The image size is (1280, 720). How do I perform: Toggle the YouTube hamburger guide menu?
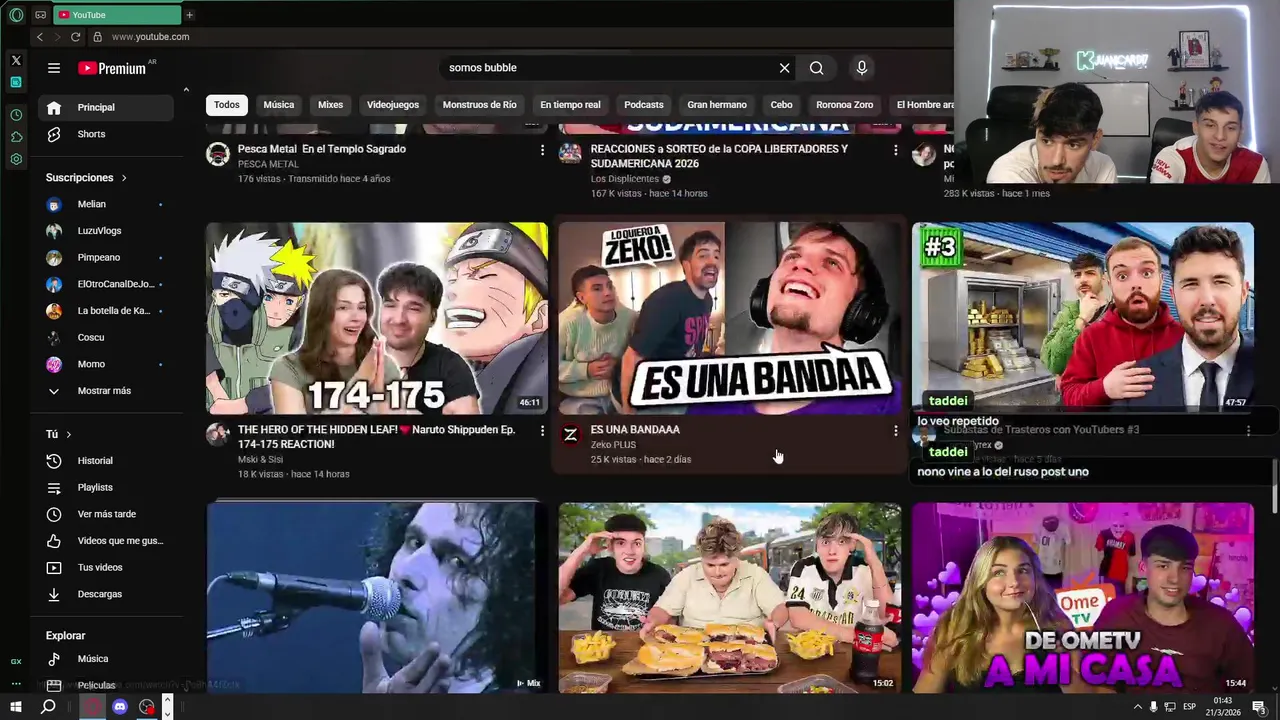point(54,68)
